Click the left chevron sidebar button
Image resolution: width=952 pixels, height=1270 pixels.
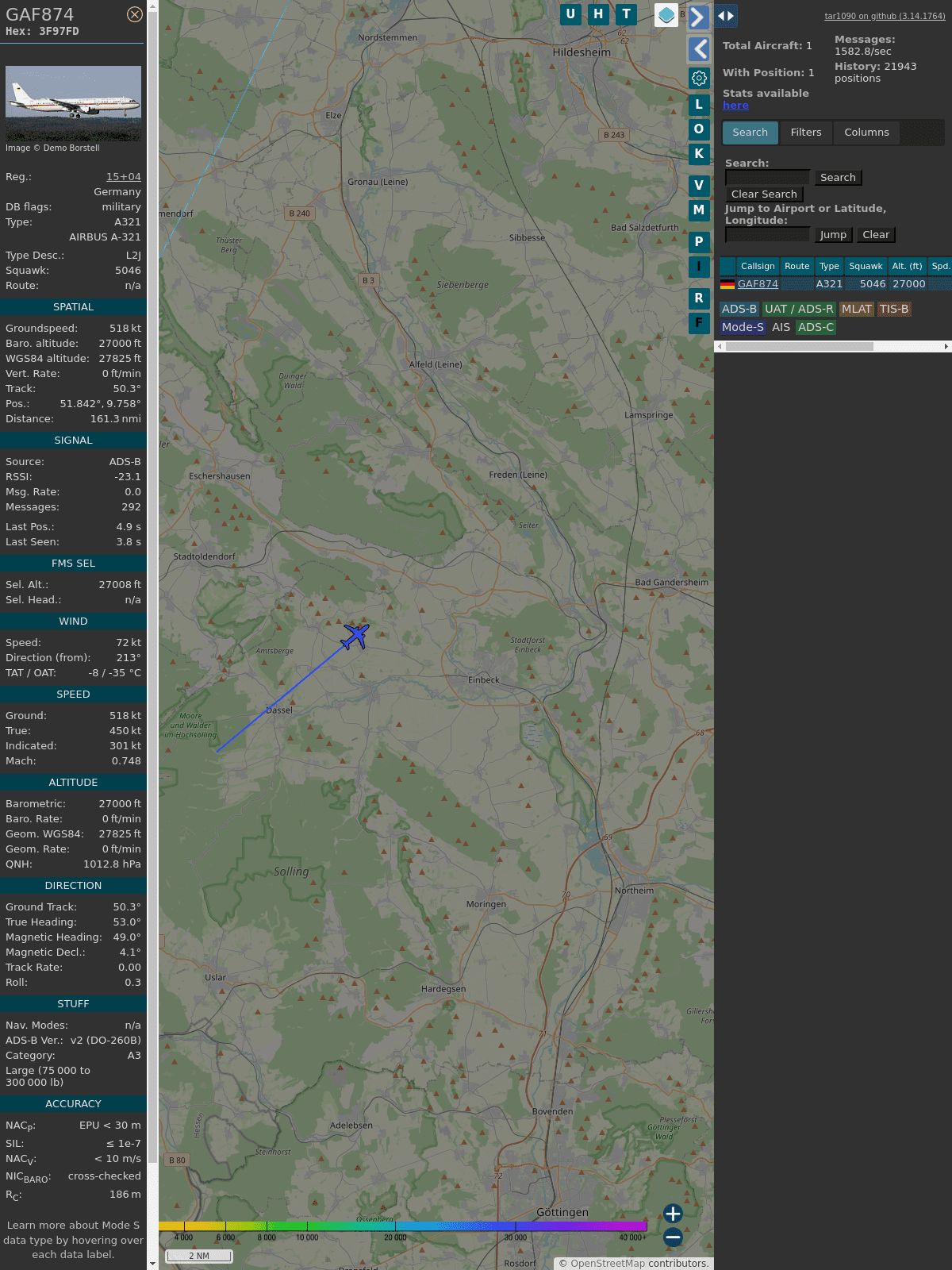pos(699,49)
